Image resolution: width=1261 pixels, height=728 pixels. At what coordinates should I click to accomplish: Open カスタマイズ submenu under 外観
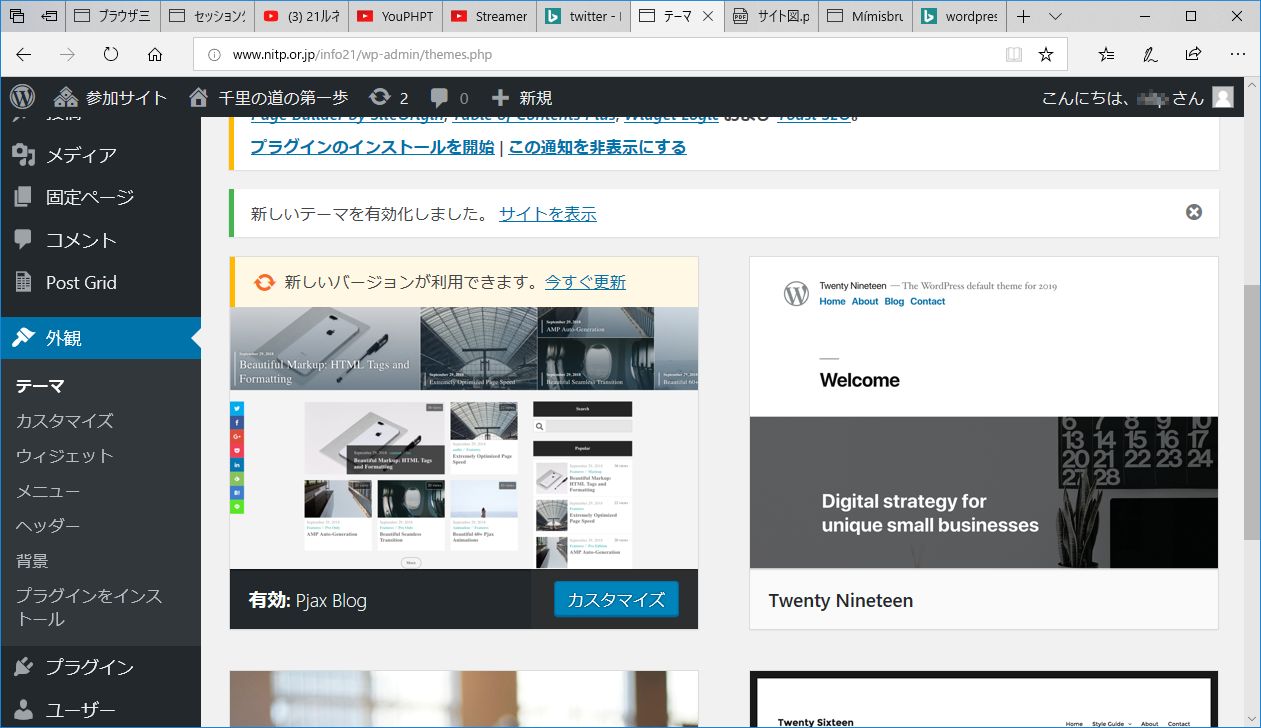(65, 421)
